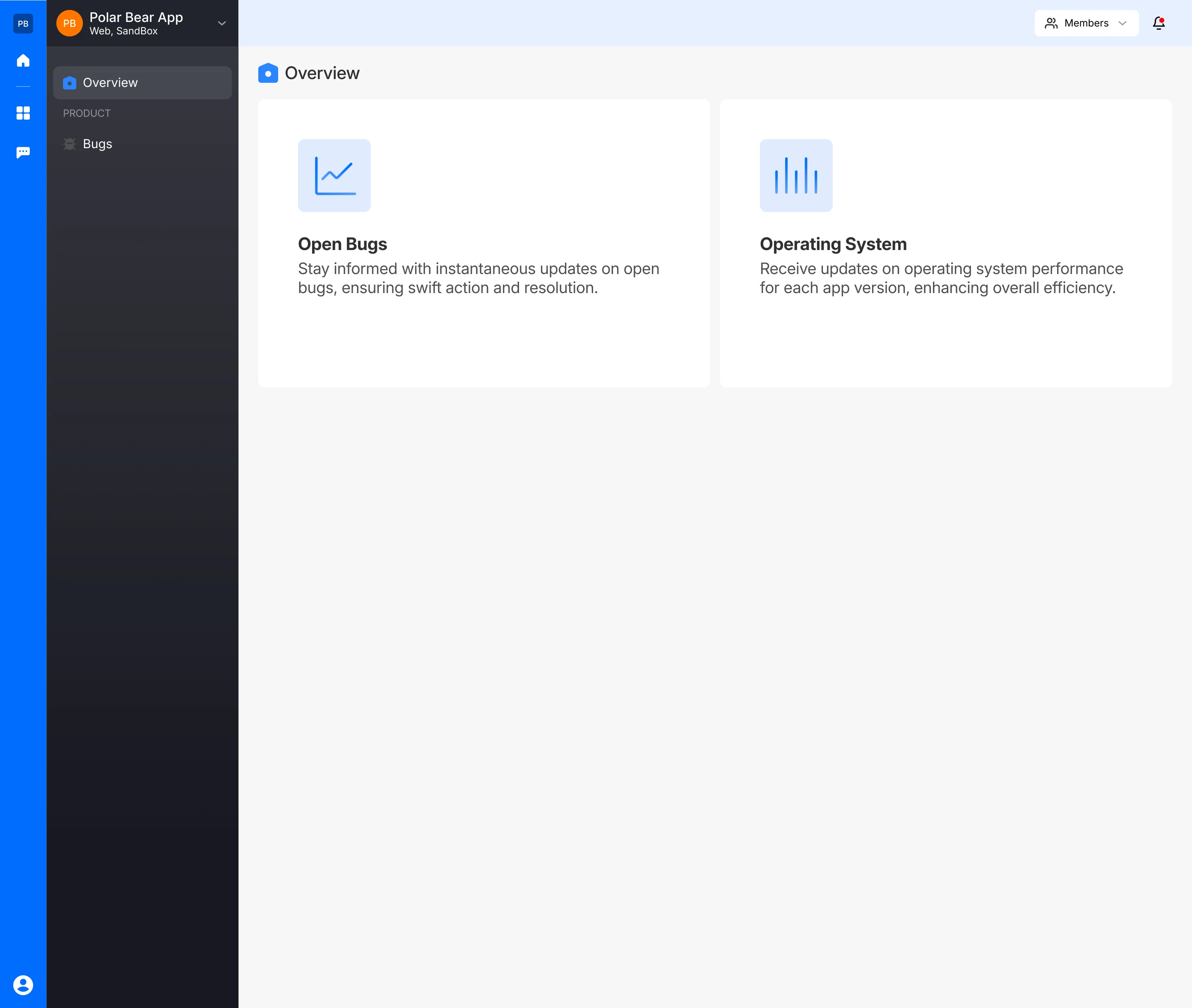Click the PB workspace logo icon
The image size is (1192, 1008).
coord(23,24)
